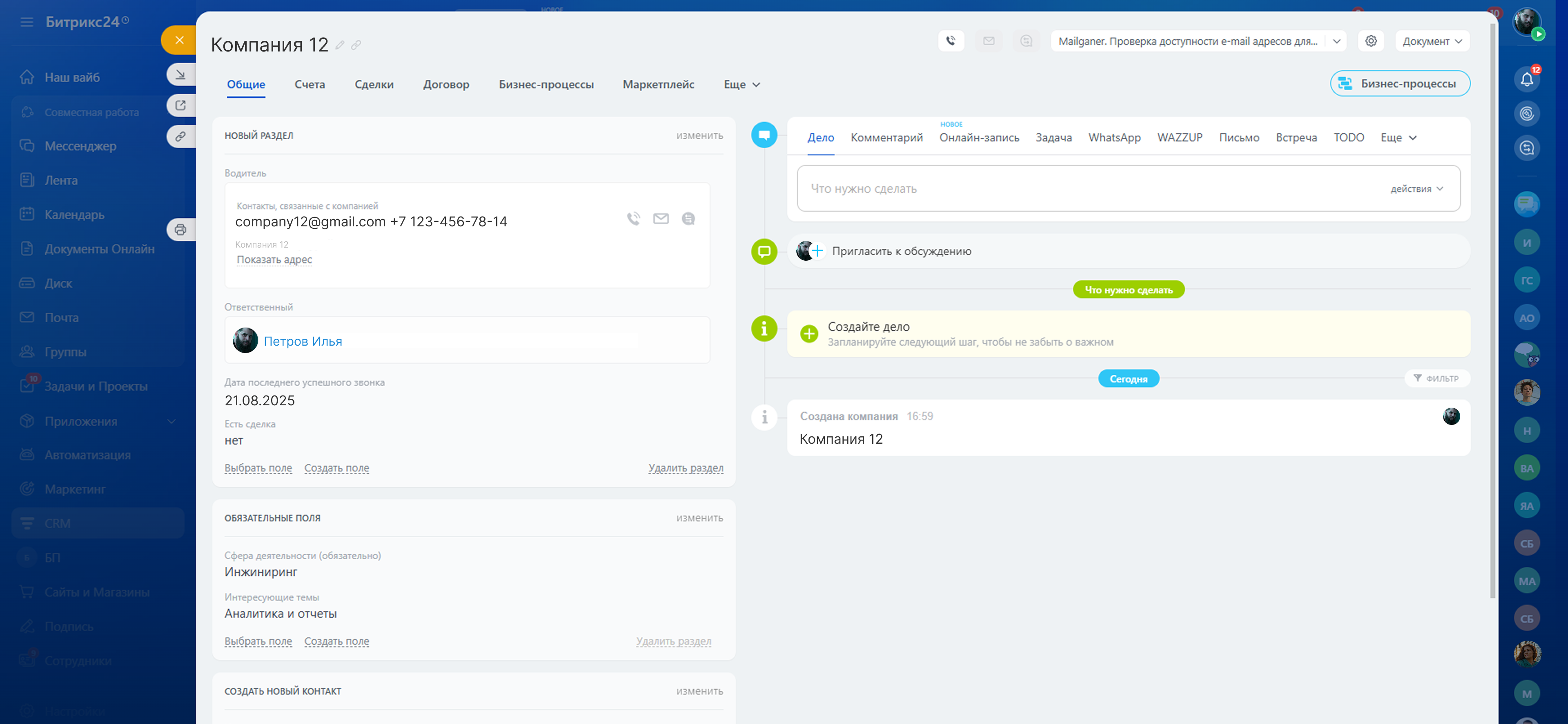Open the timeline ФИЛЬТР button
Image resolution: width=1568 pixels, height=724 pixels.
(x=1437, y=378)
